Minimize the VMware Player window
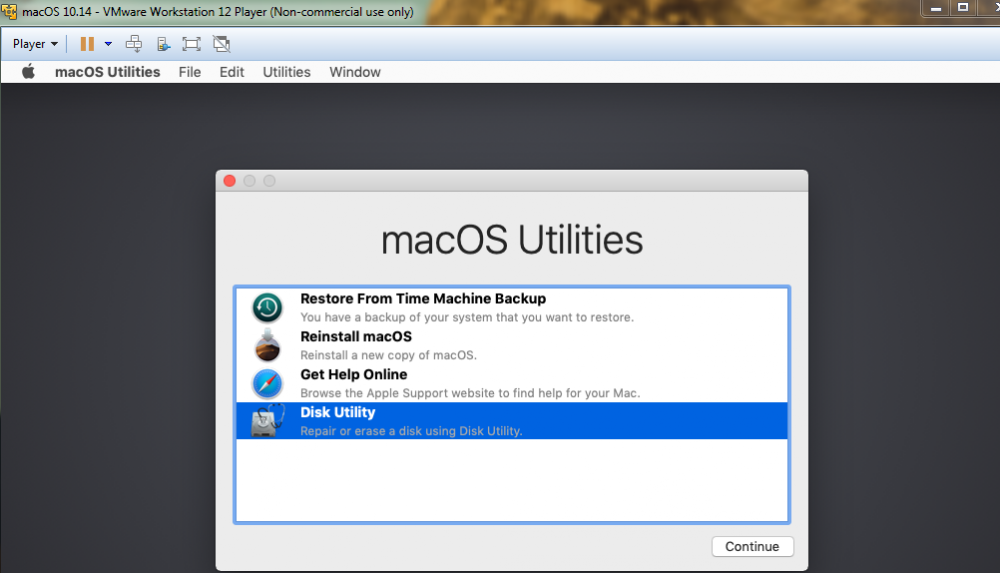The height and width of the screenshot is (573, 1000). (936, 8)
